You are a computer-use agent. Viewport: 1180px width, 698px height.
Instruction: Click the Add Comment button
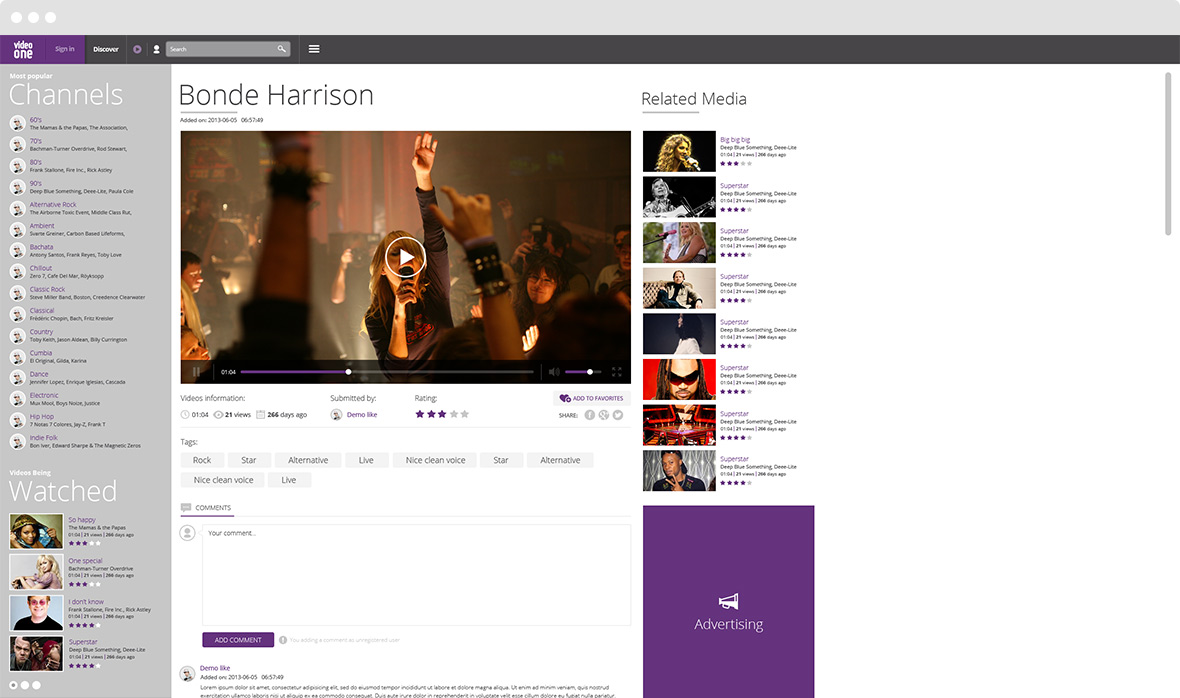[x=238, y=640]
